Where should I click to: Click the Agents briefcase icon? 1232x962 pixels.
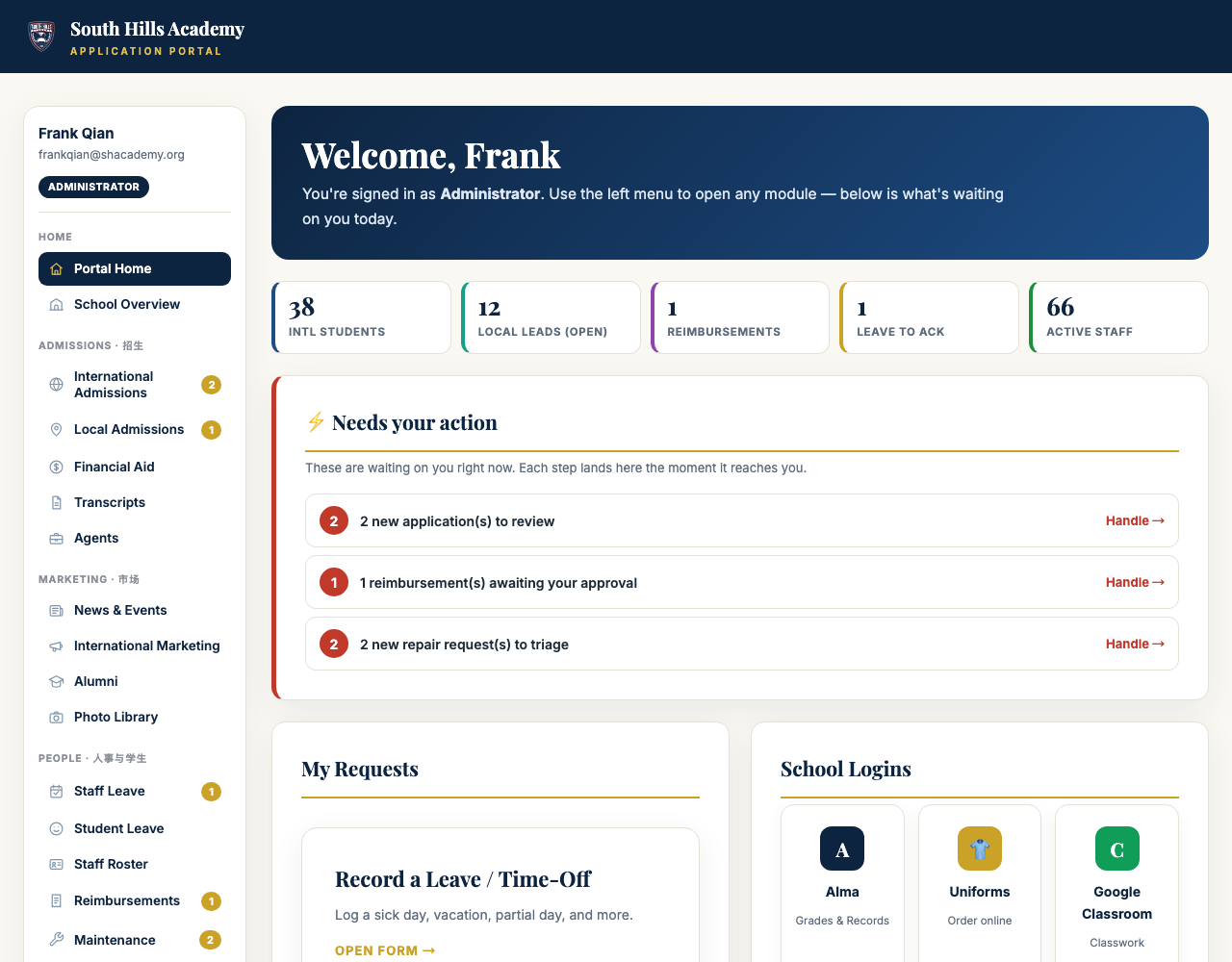56,539
